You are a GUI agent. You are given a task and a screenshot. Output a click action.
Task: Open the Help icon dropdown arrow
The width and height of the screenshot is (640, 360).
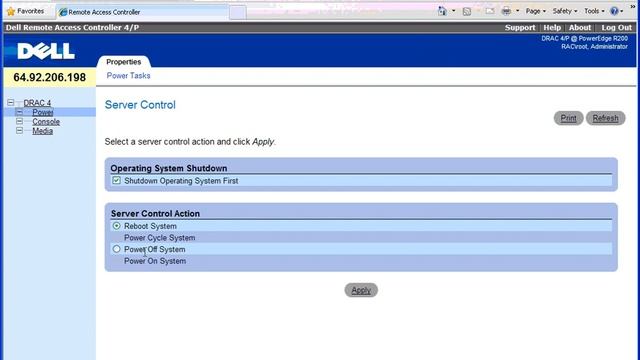coord(622,11)
